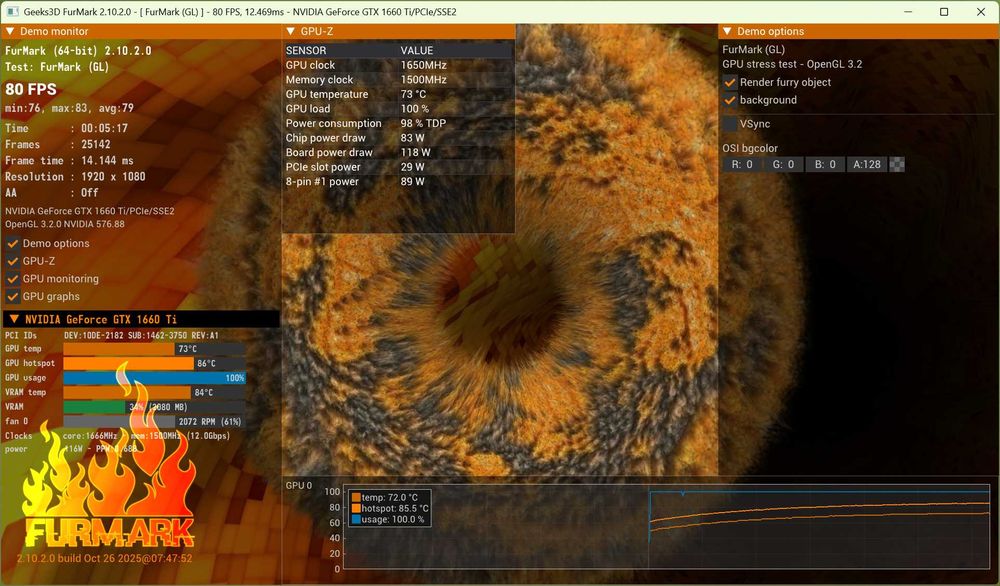The image size is (1000, 586).
Task: Click the OpenGL 3.2.0 NVIDIA 576.88 text
Action: 65,224
